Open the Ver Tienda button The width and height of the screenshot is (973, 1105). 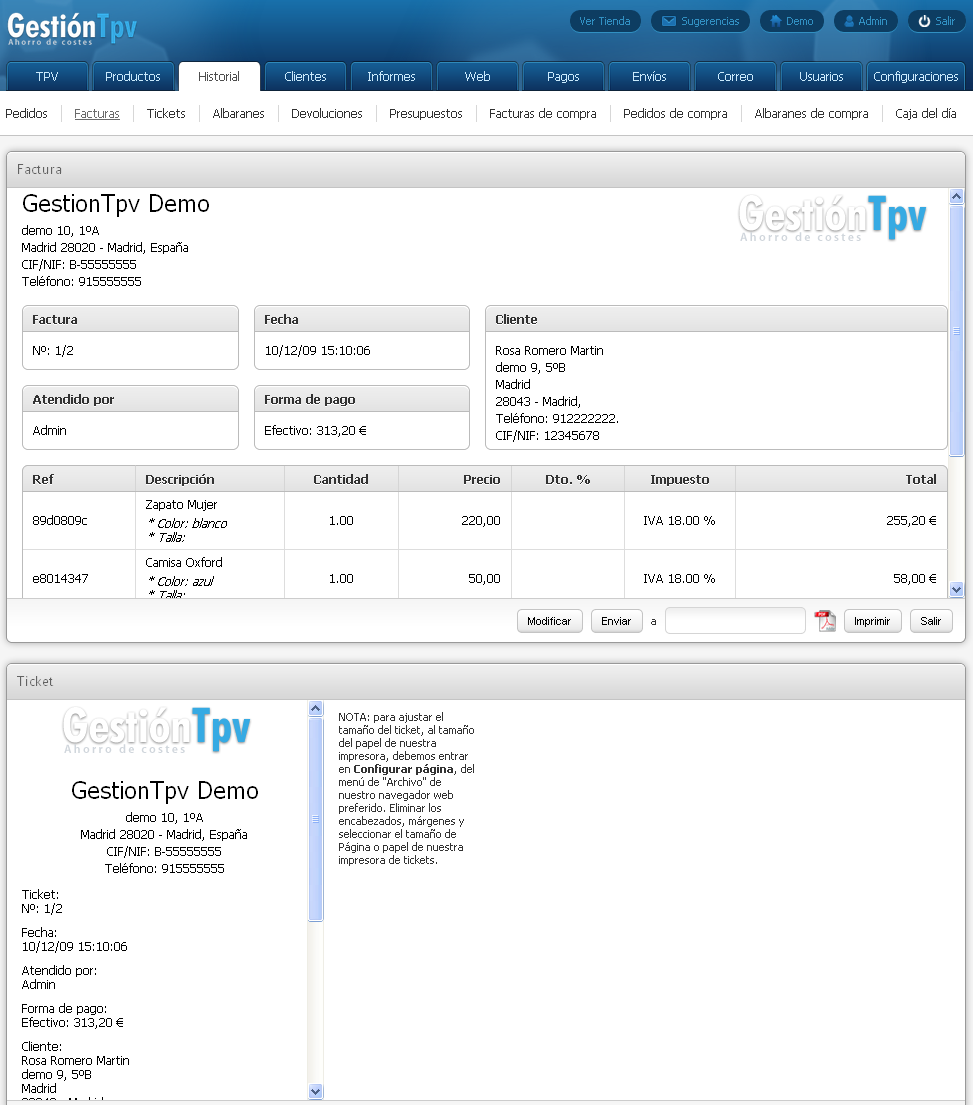tap(605, 21)
